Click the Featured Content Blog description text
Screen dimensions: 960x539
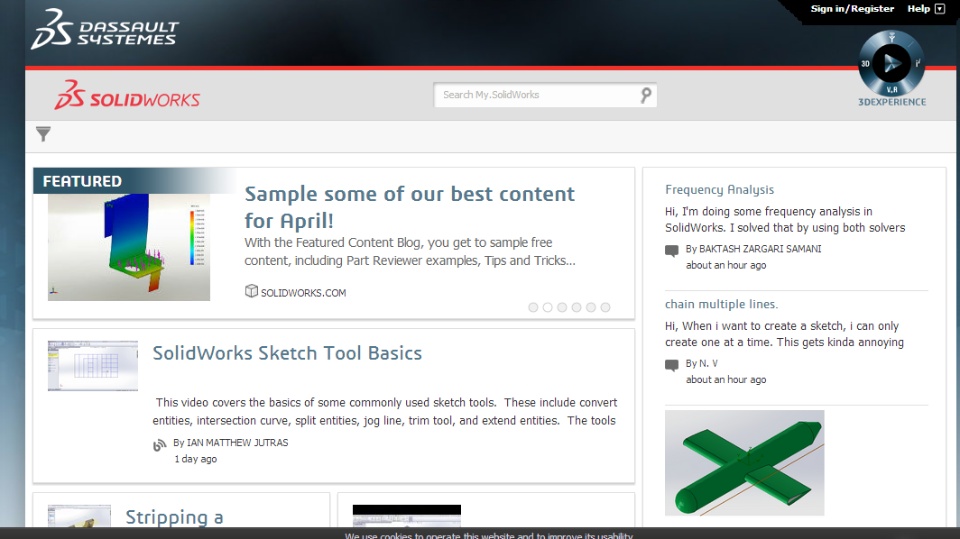point(410,252)
